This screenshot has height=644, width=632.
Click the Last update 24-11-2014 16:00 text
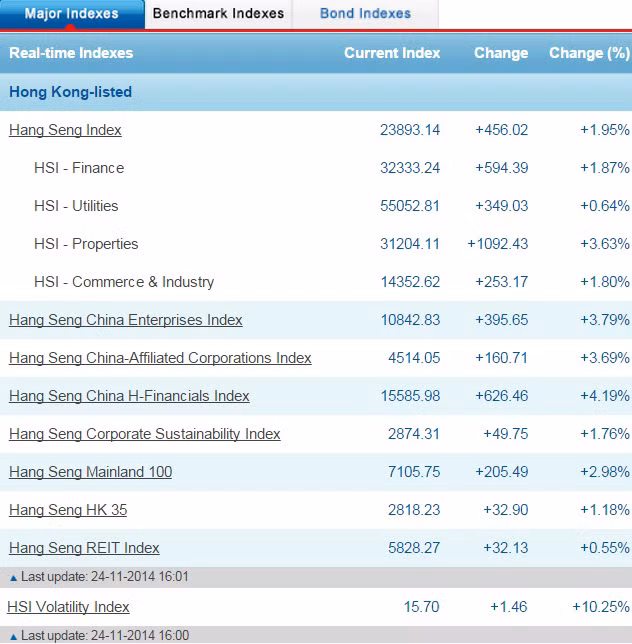coord(105,636)
